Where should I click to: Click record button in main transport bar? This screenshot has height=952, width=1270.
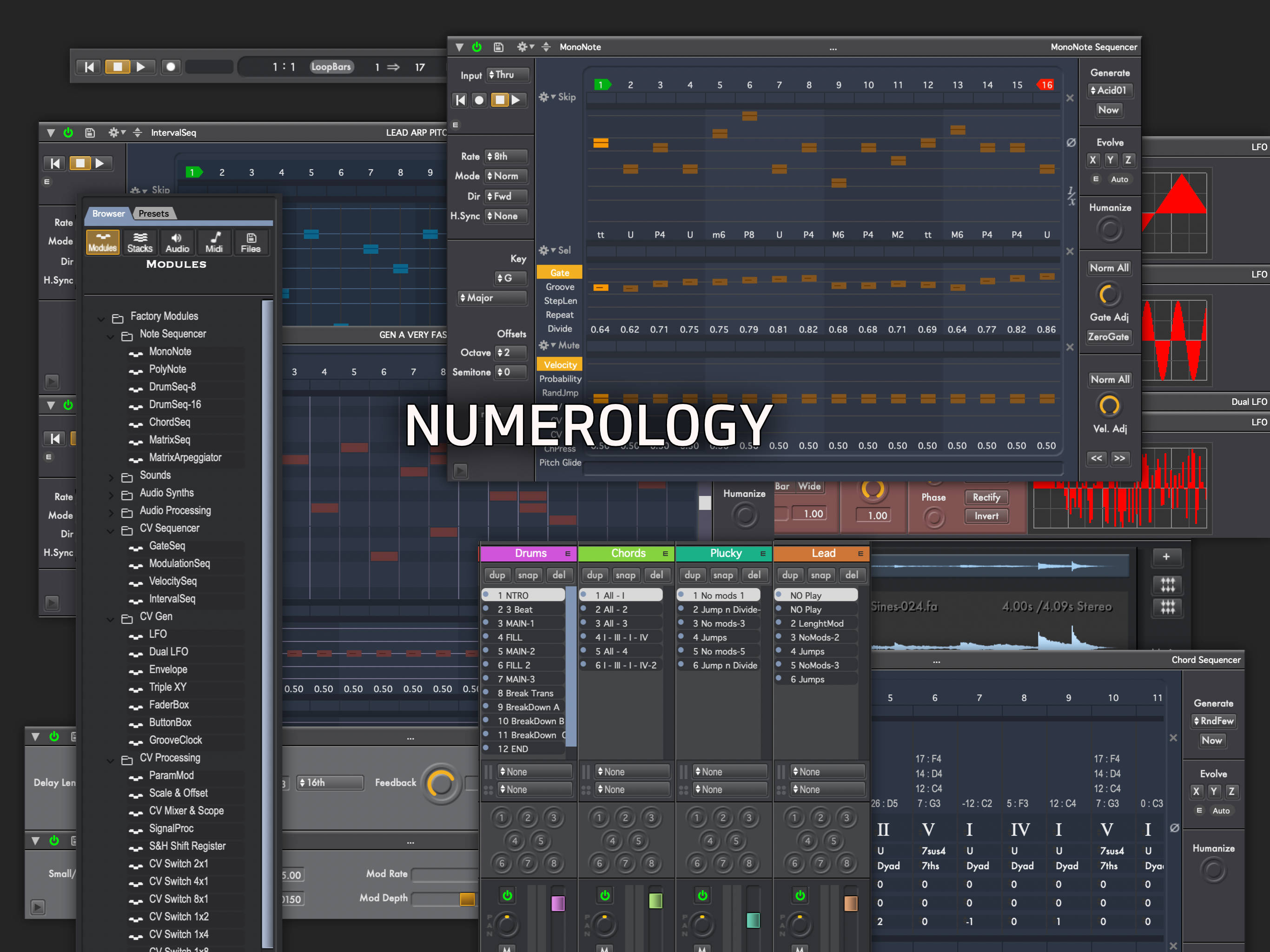click(x=171, y=66)
